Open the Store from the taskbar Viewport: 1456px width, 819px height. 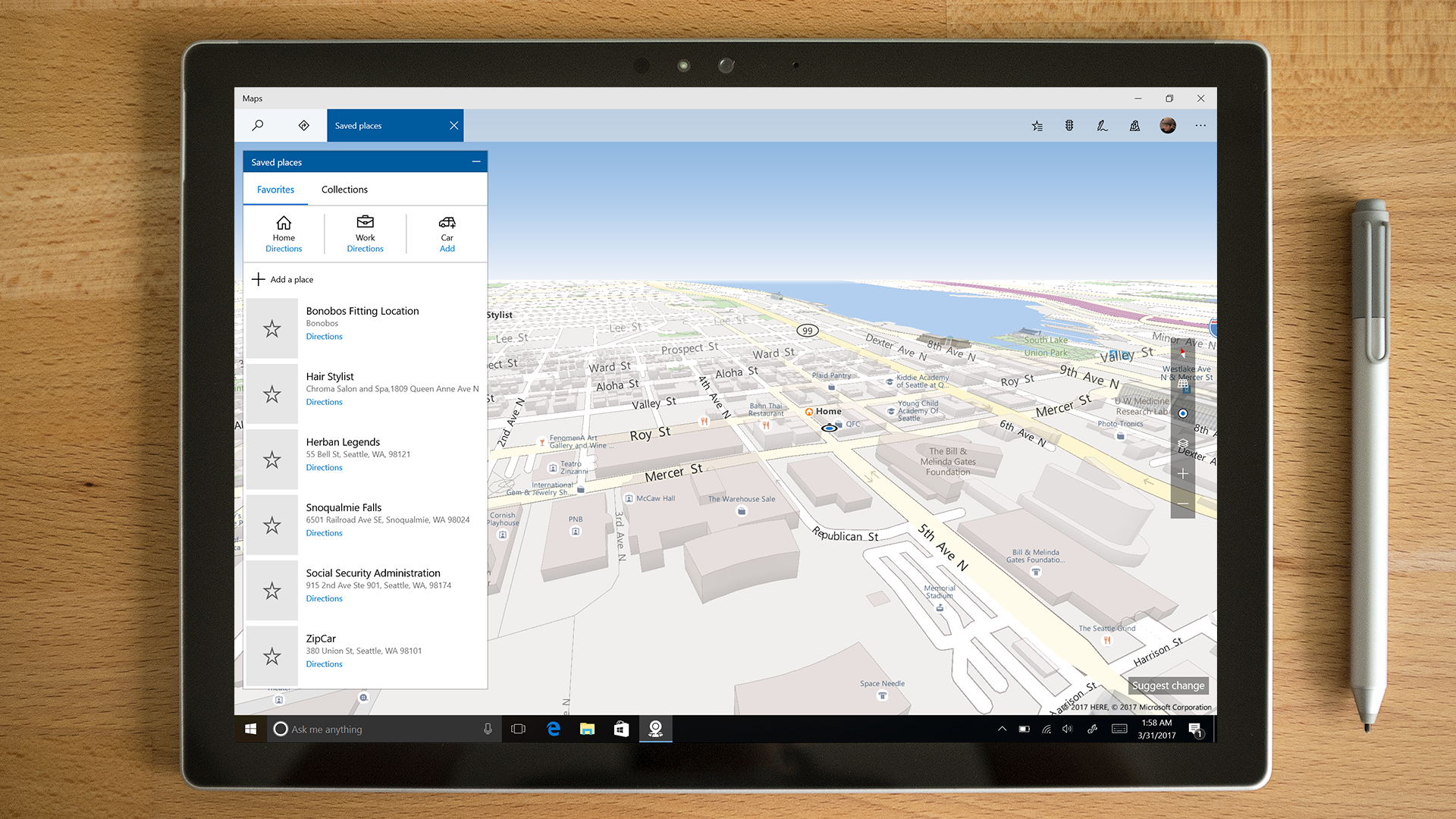[621, 729]
